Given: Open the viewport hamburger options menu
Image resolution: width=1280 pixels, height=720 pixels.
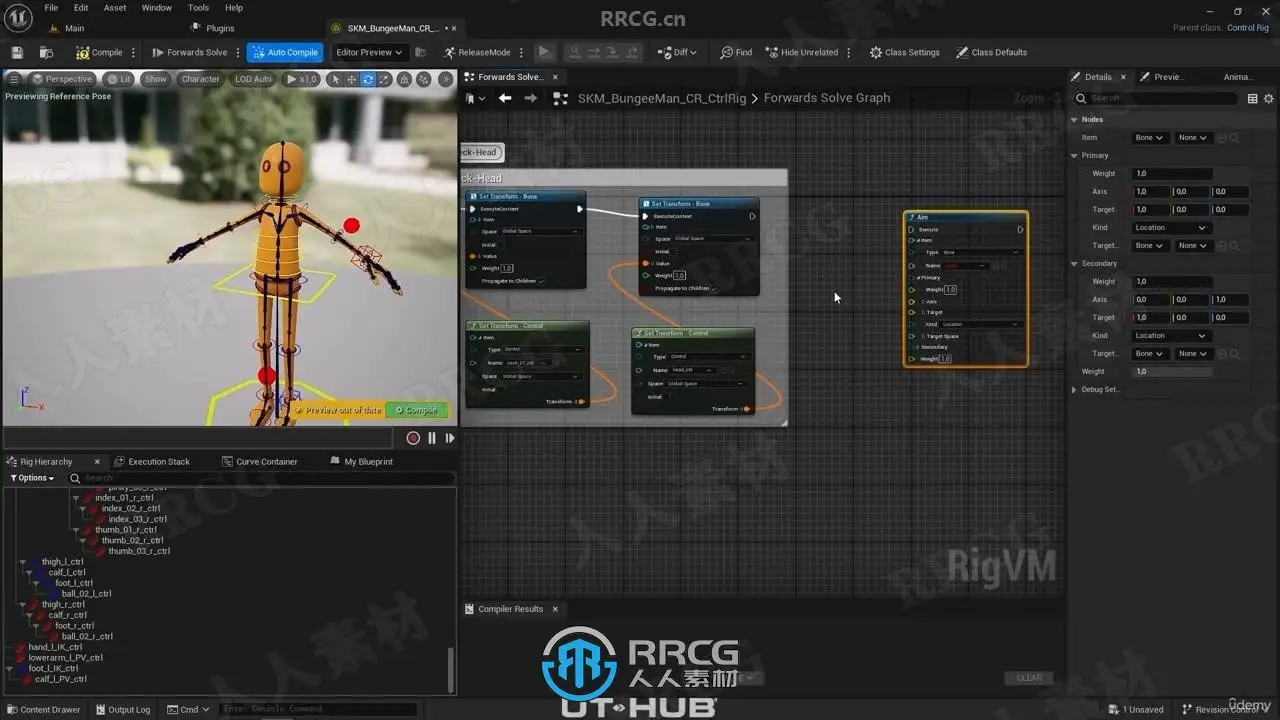Looking at the screenshot, I should (14, 79).
